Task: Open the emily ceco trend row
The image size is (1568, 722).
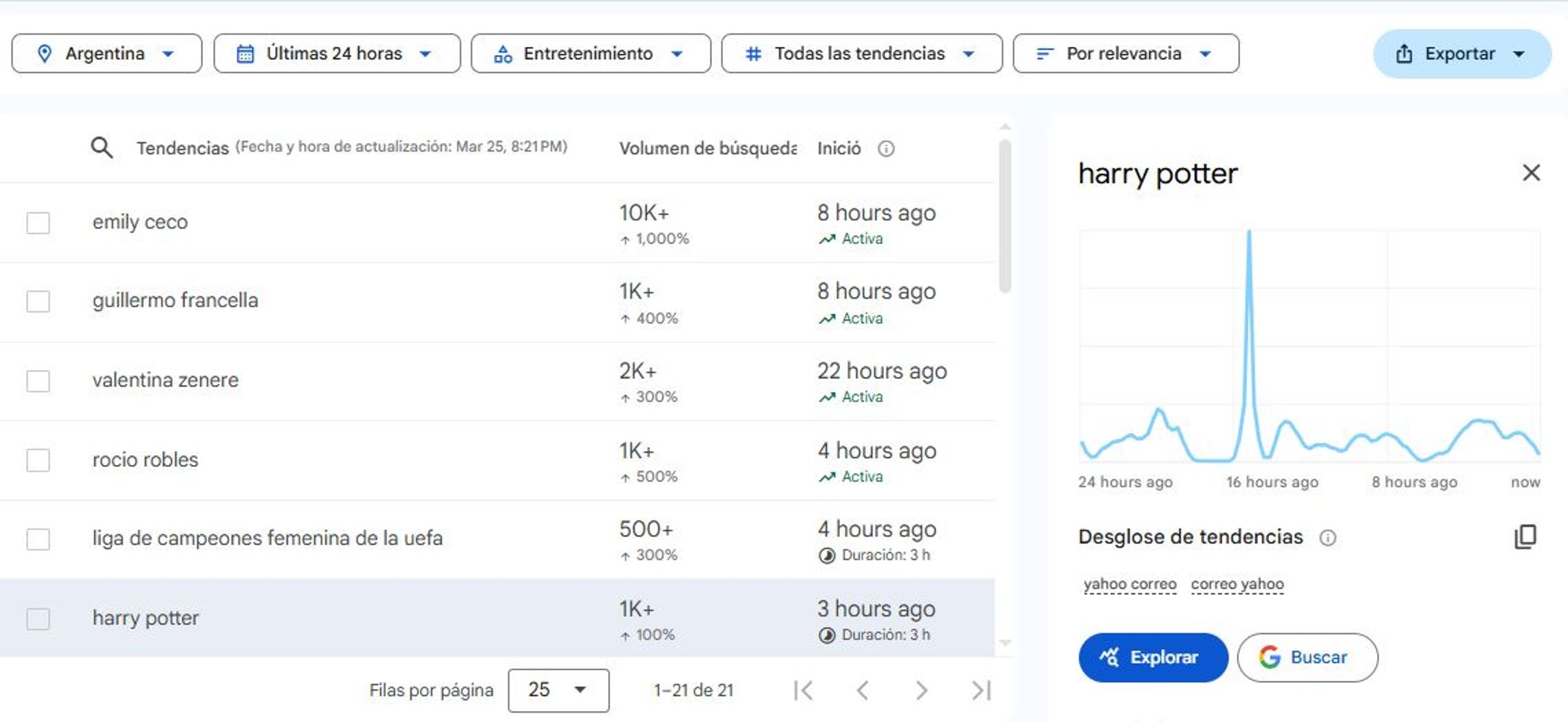Action: pos(497,222)
